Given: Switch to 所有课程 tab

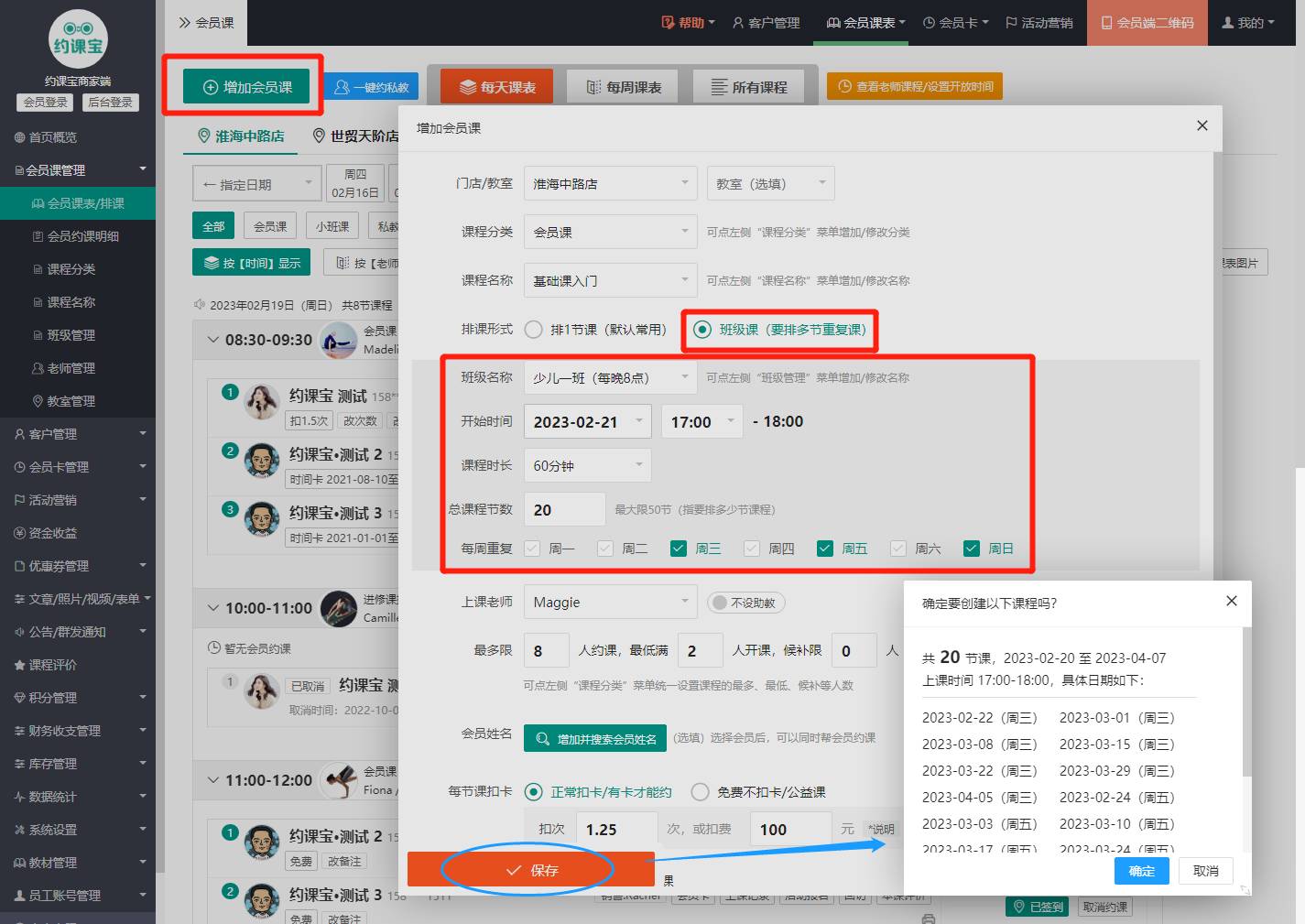Looking at the screenshot, I should point(749,87).
